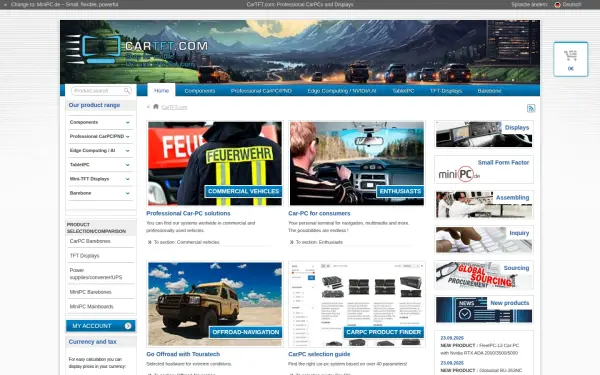Expand Professional CarPC/PND sidebar arrow
600x375 pixels.
[127, 137]
